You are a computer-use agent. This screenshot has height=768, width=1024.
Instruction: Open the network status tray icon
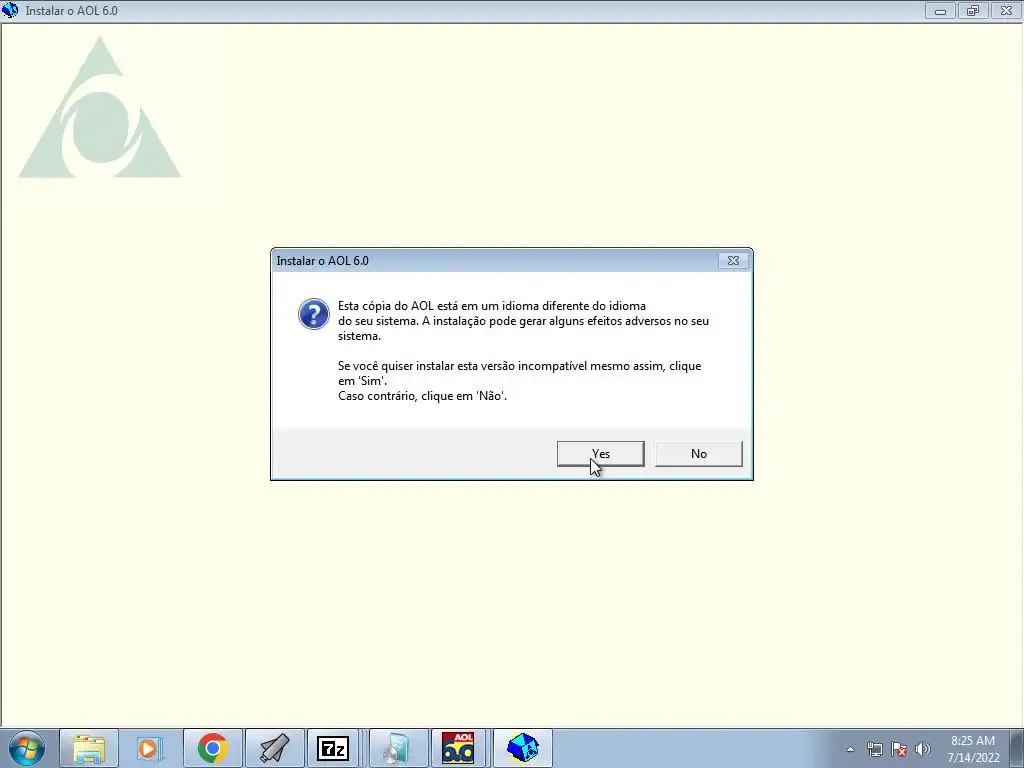click(874, 749)
